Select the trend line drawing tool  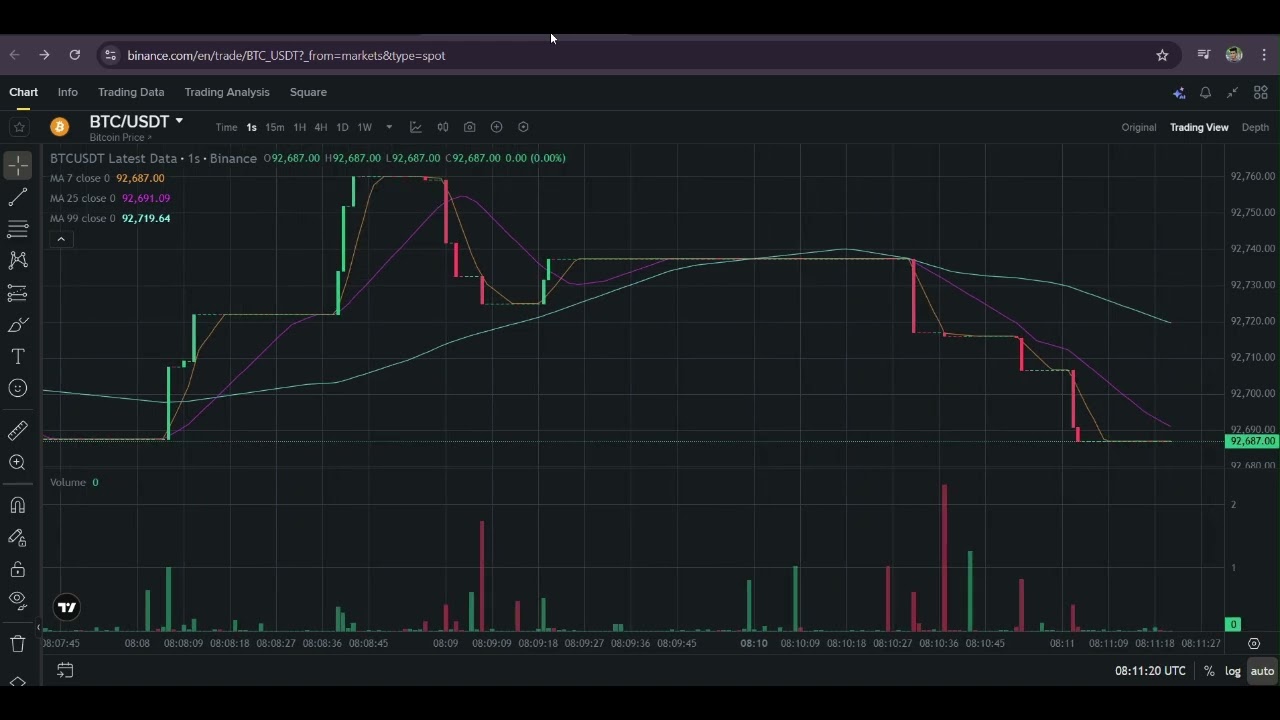pyautogui.click(x=18, y=197)
